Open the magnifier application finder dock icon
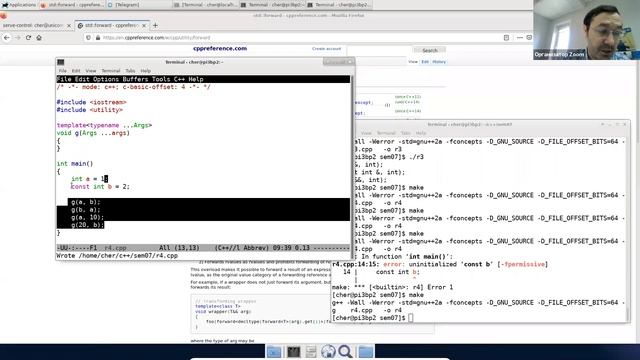640x360 pixels. (345, 351)
